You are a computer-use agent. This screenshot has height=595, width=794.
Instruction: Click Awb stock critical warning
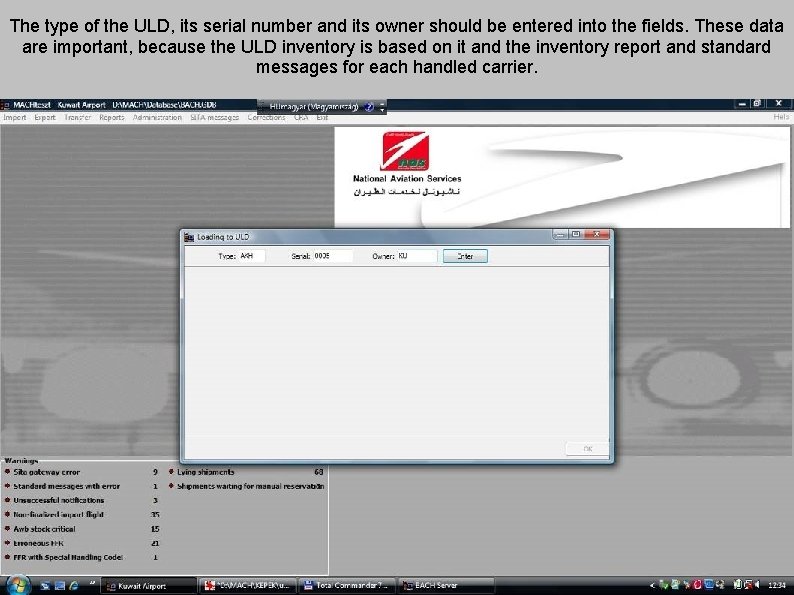44,529
